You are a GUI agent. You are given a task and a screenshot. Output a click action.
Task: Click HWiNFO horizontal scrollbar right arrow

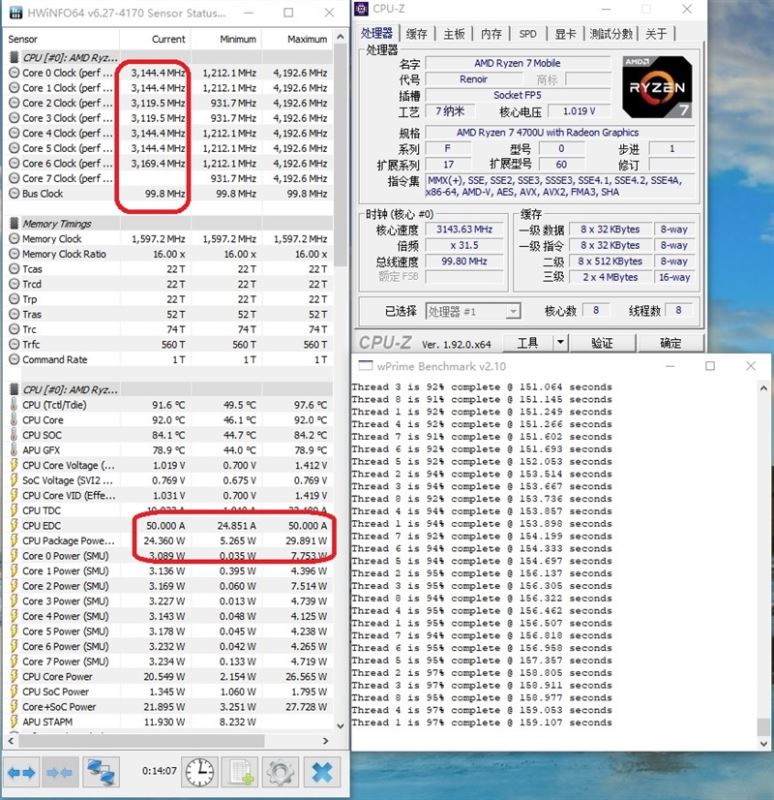pyautogui.click(x=326, y=740)
